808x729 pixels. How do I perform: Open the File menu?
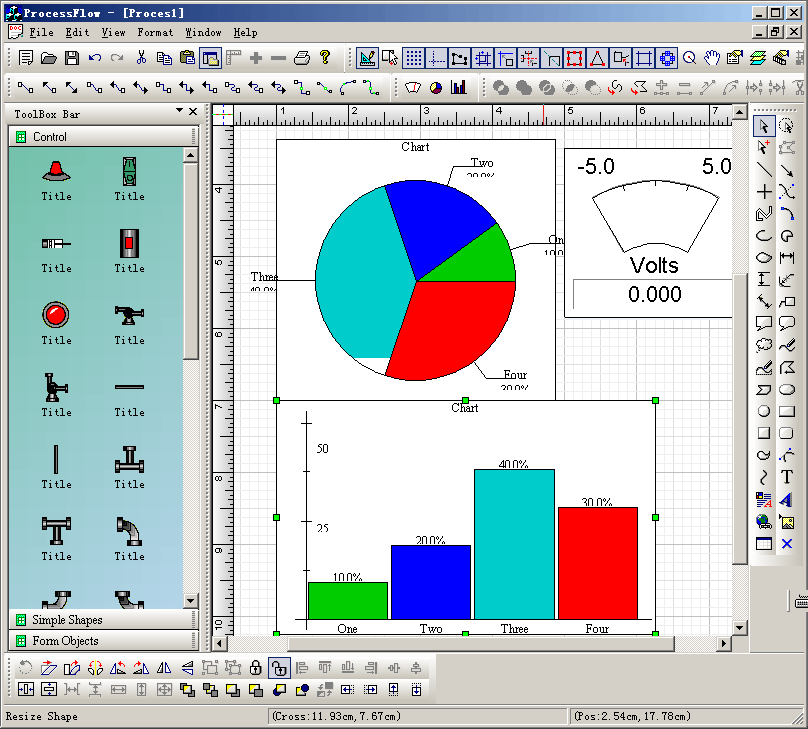[x=41, y=32]
